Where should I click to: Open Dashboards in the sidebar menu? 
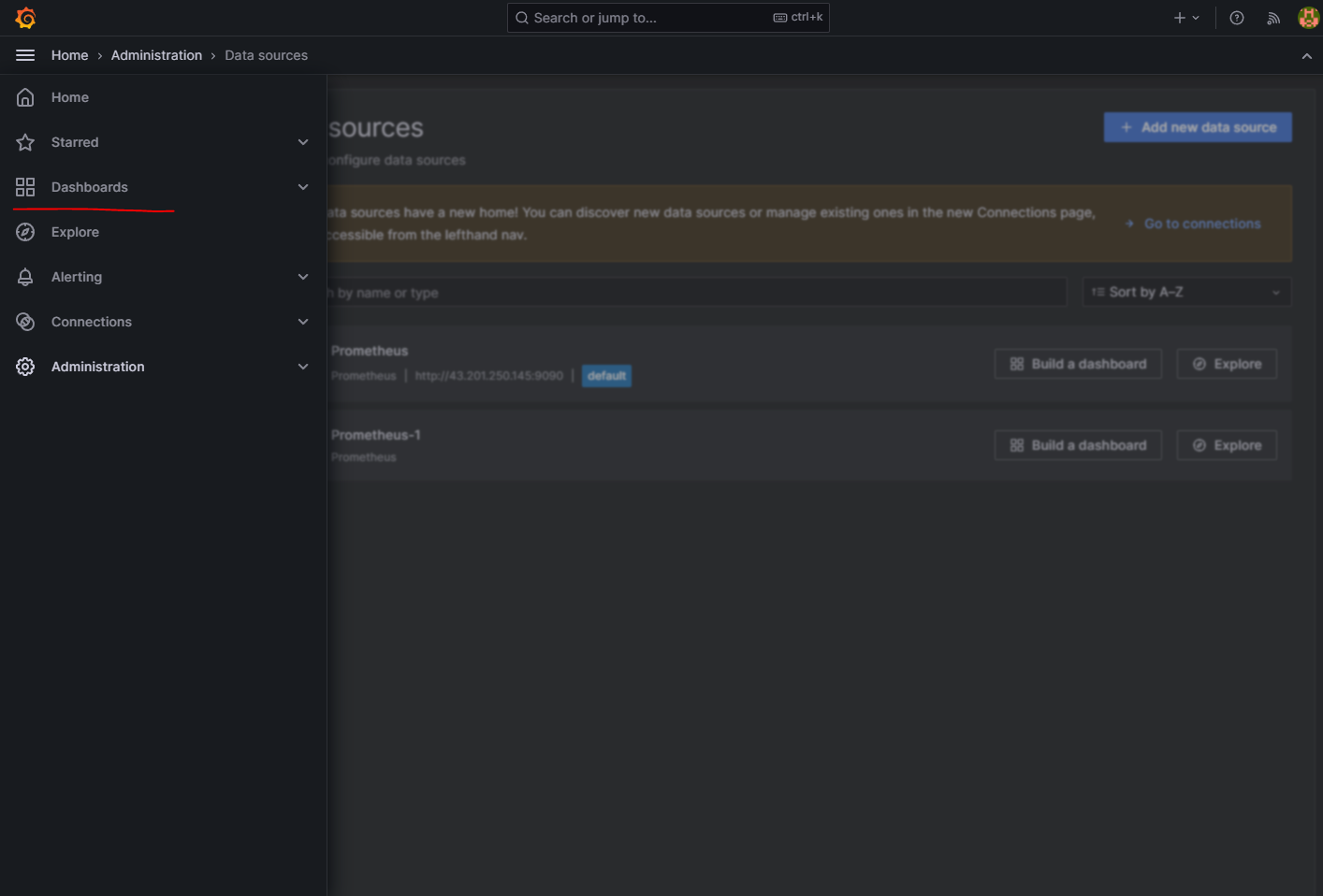coord(90,187)
